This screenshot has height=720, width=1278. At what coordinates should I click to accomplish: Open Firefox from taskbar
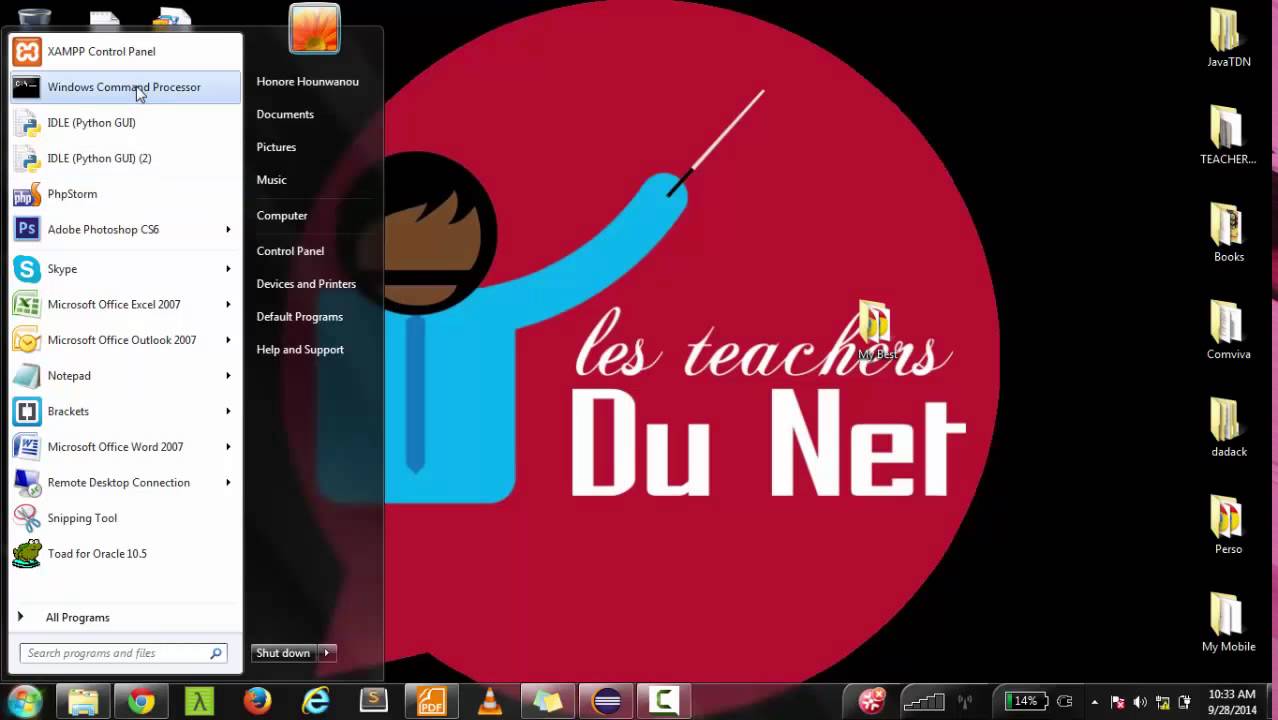pyautogui.click(x=257, y=701)
